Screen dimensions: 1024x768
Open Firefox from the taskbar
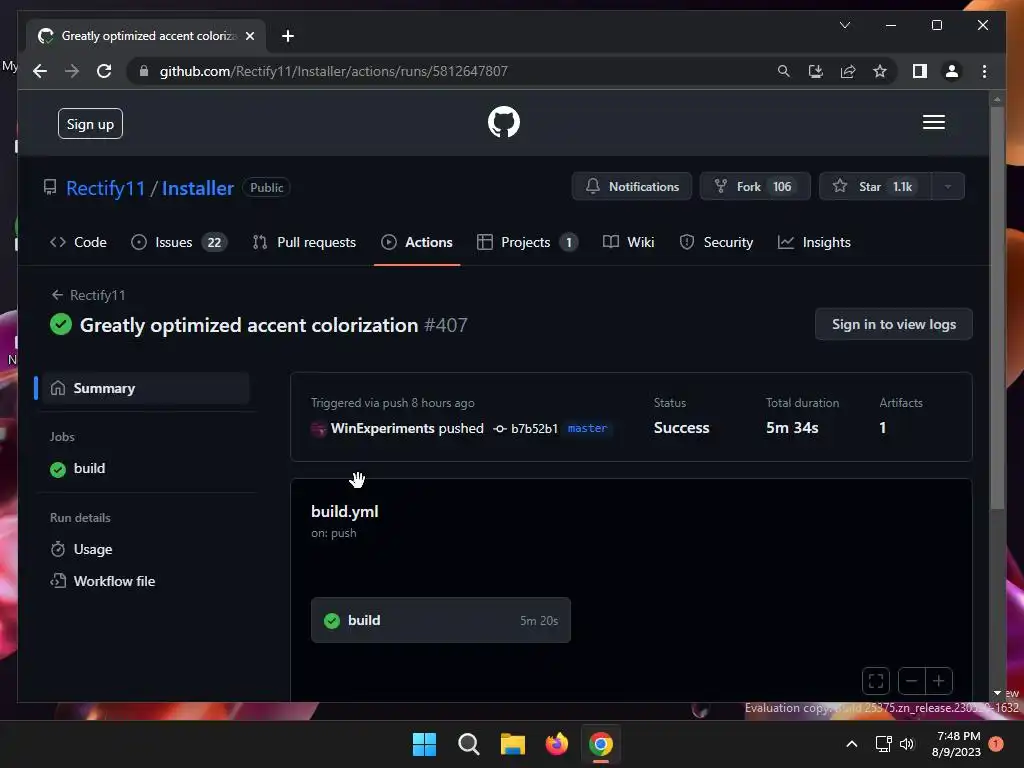click(x=556, y=744)
